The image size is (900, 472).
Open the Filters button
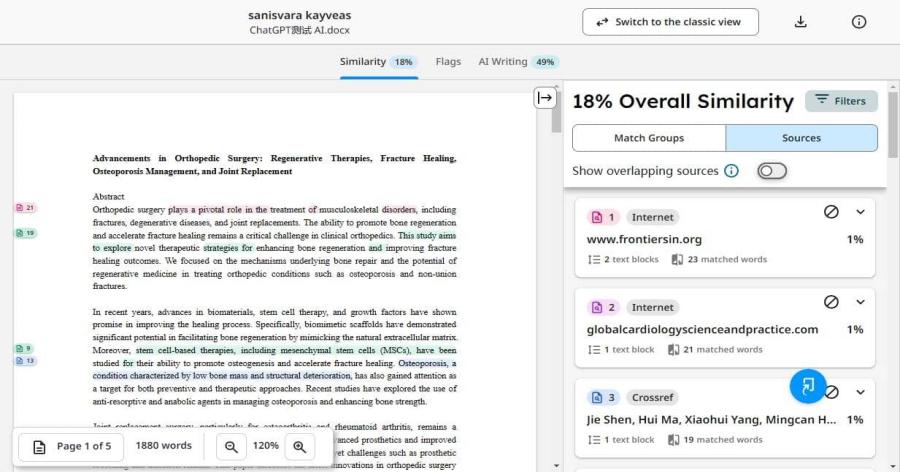[841, 101]
